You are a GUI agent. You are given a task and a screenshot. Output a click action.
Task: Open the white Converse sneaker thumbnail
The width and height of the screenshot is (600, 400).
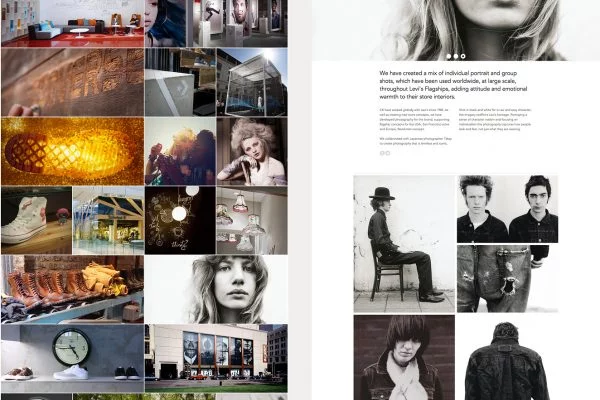pyautogui.click(x=36, y=218)
